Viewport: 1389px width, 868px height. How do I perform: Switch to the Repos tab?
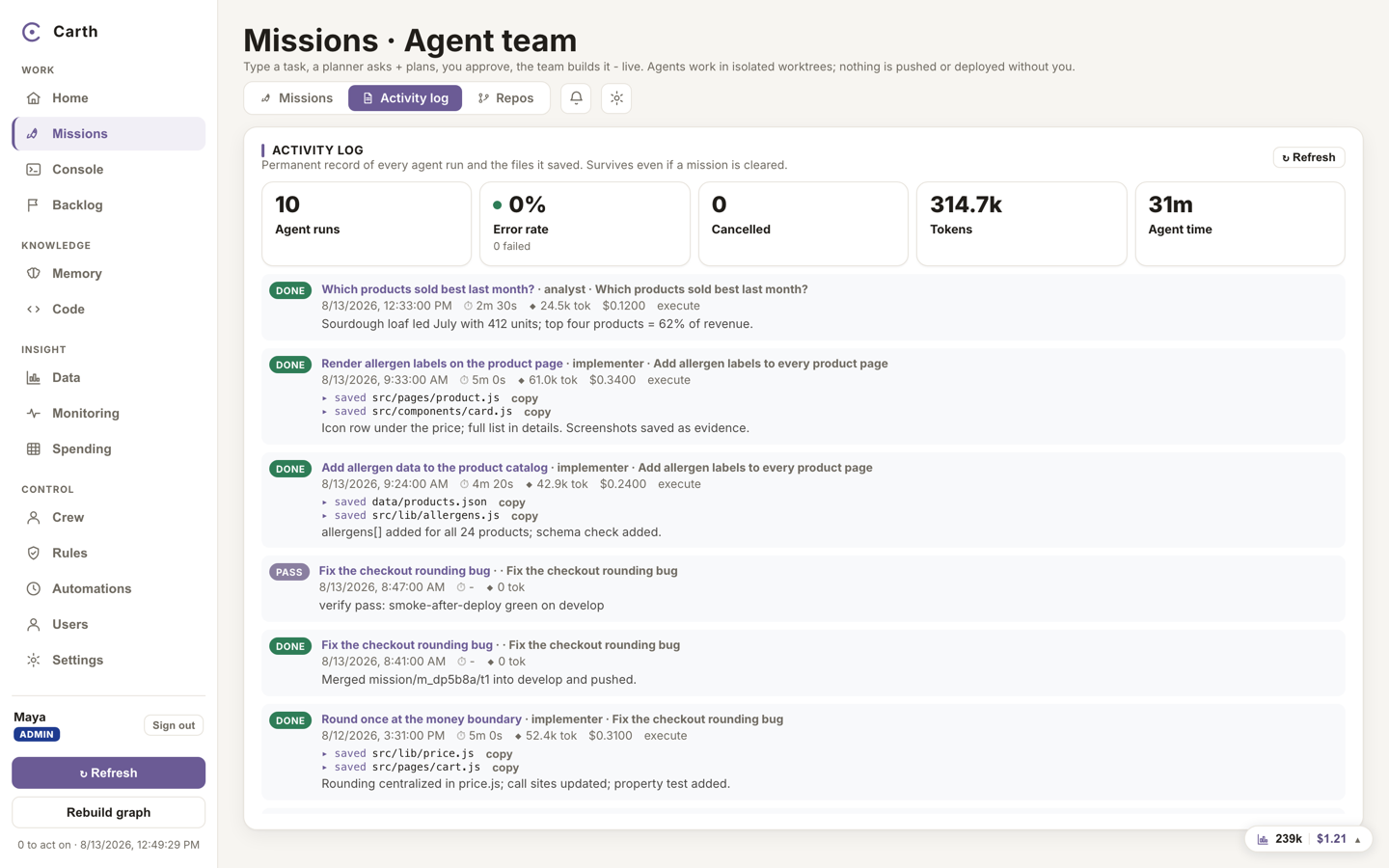[x=505, y=98]
